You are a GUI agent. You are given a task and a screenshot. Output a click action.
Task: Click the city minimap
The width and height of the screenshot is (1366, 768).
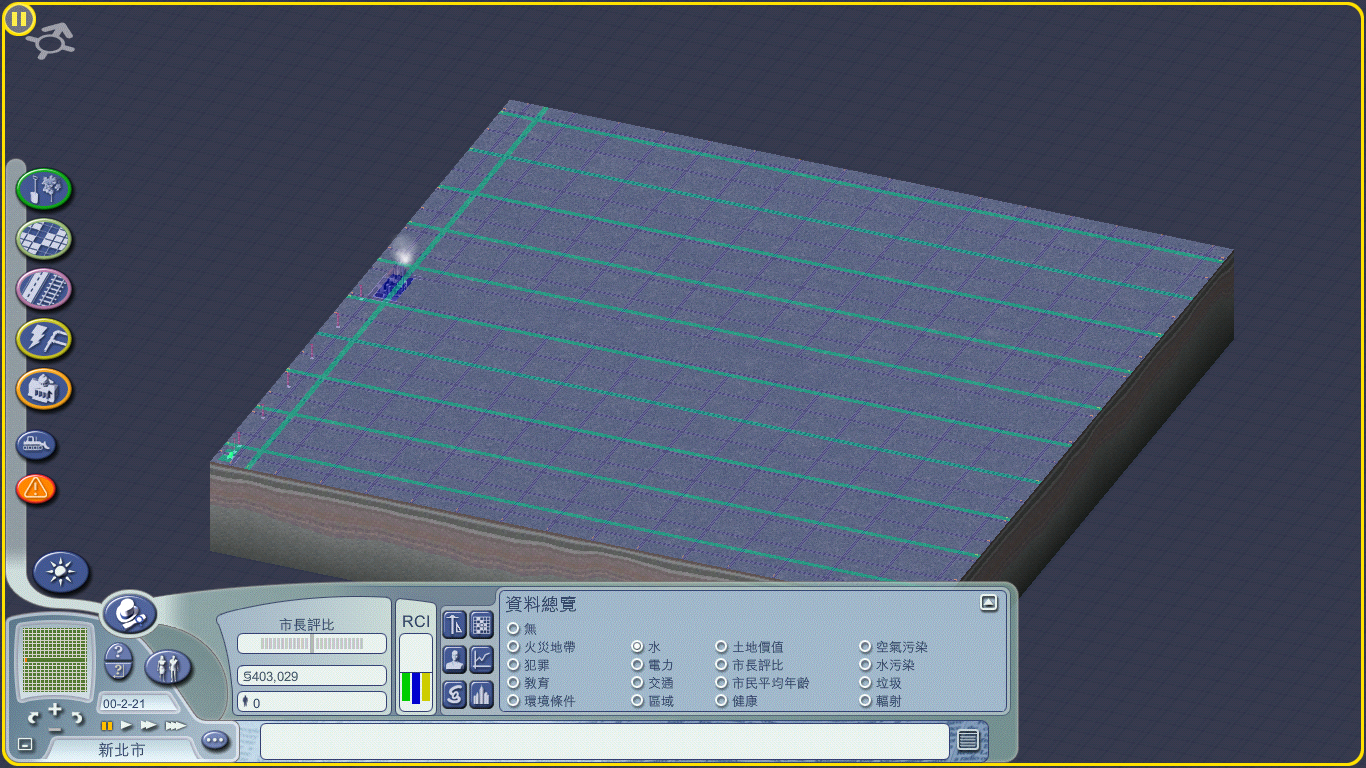coord(55,660)
